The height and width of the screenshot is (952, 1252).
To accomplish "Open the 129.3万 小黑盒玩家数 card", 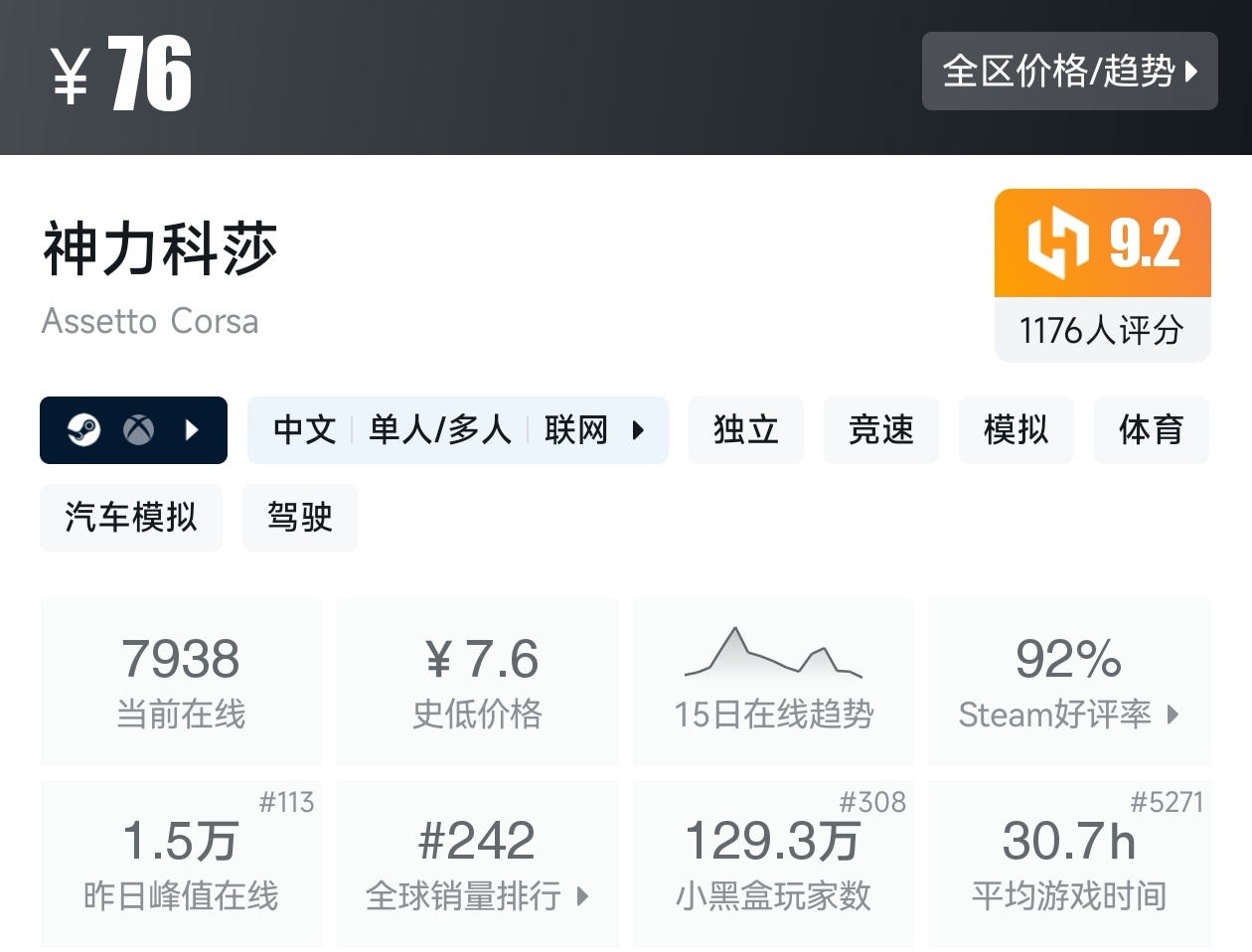I will 773,865.
